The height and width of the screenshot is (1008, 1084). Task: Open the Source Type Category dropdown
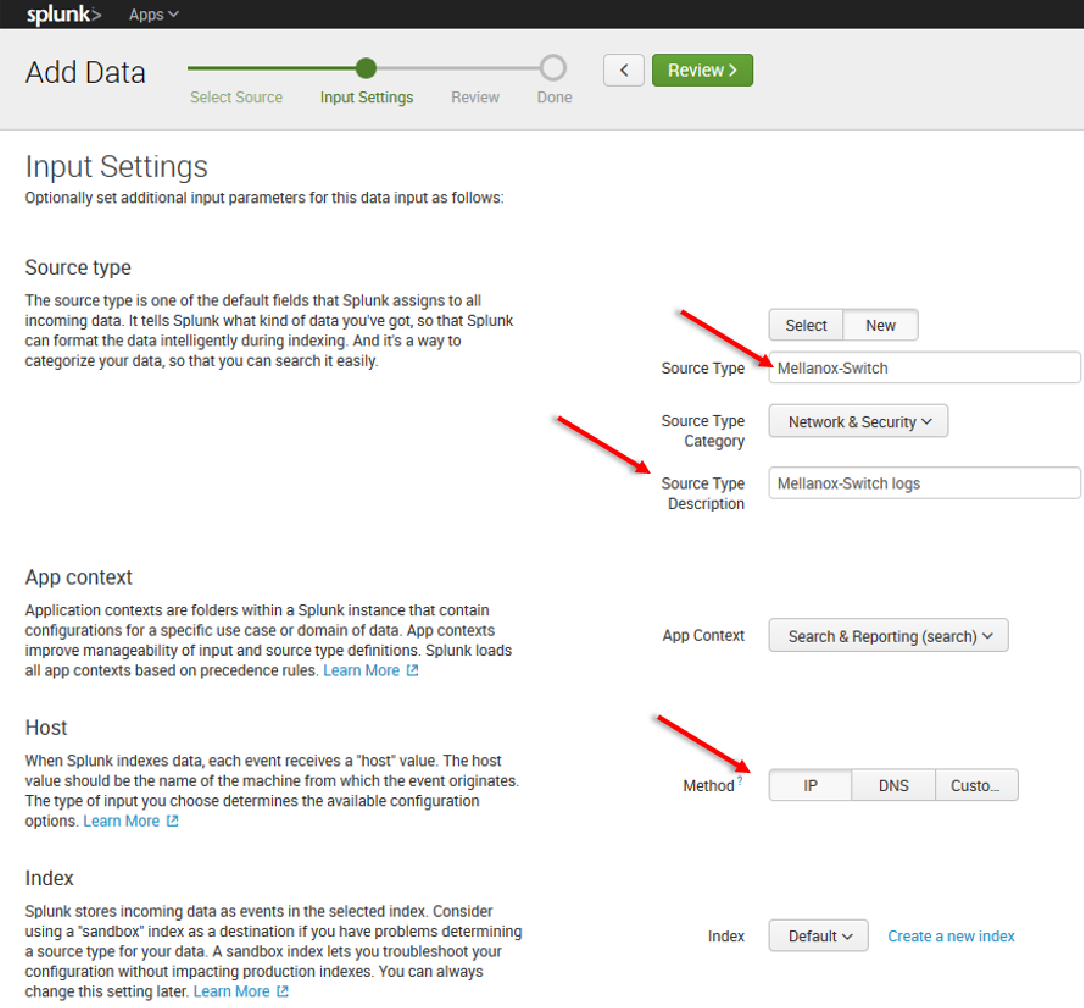pos(857,421)
